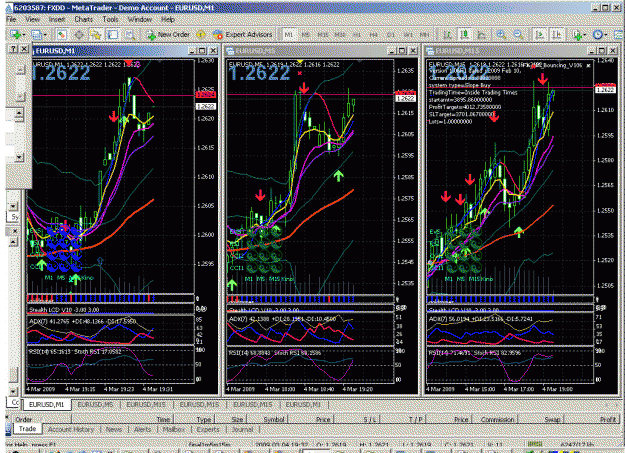Toggle the Navigator window icon

click(x=96, y=35)
